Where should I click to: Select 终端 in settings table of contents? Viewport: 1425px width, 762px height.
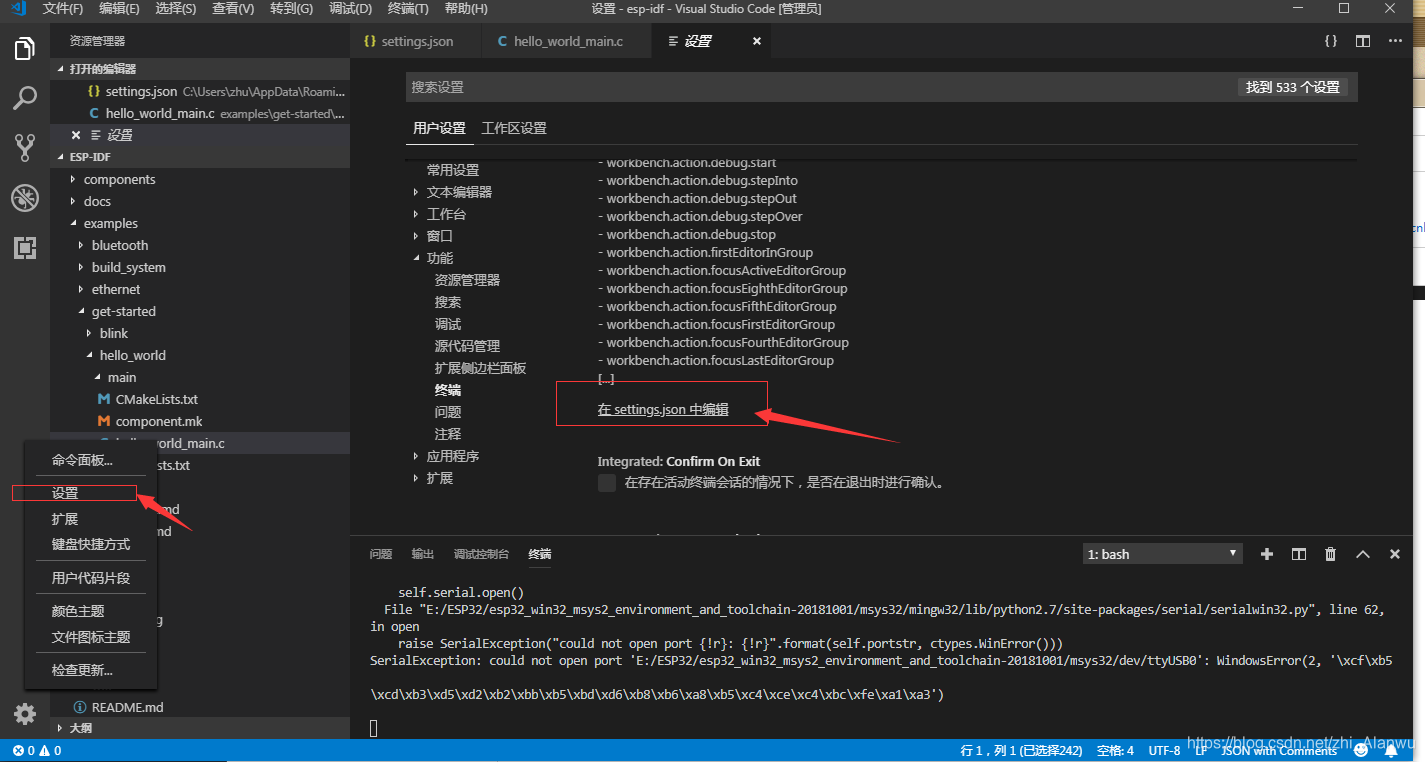click(x=448, y=390)
